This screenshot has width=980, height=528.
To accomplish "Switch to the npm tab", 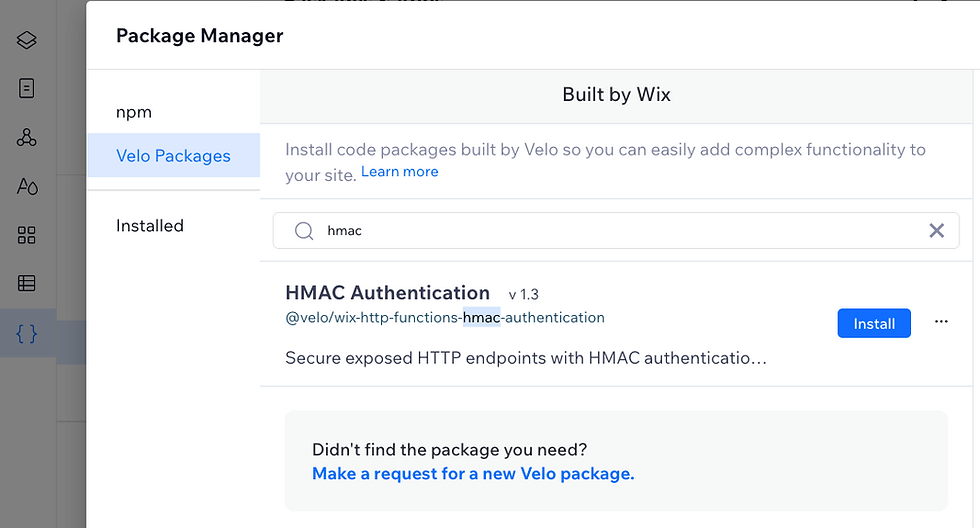I will [x=134, y=112].
